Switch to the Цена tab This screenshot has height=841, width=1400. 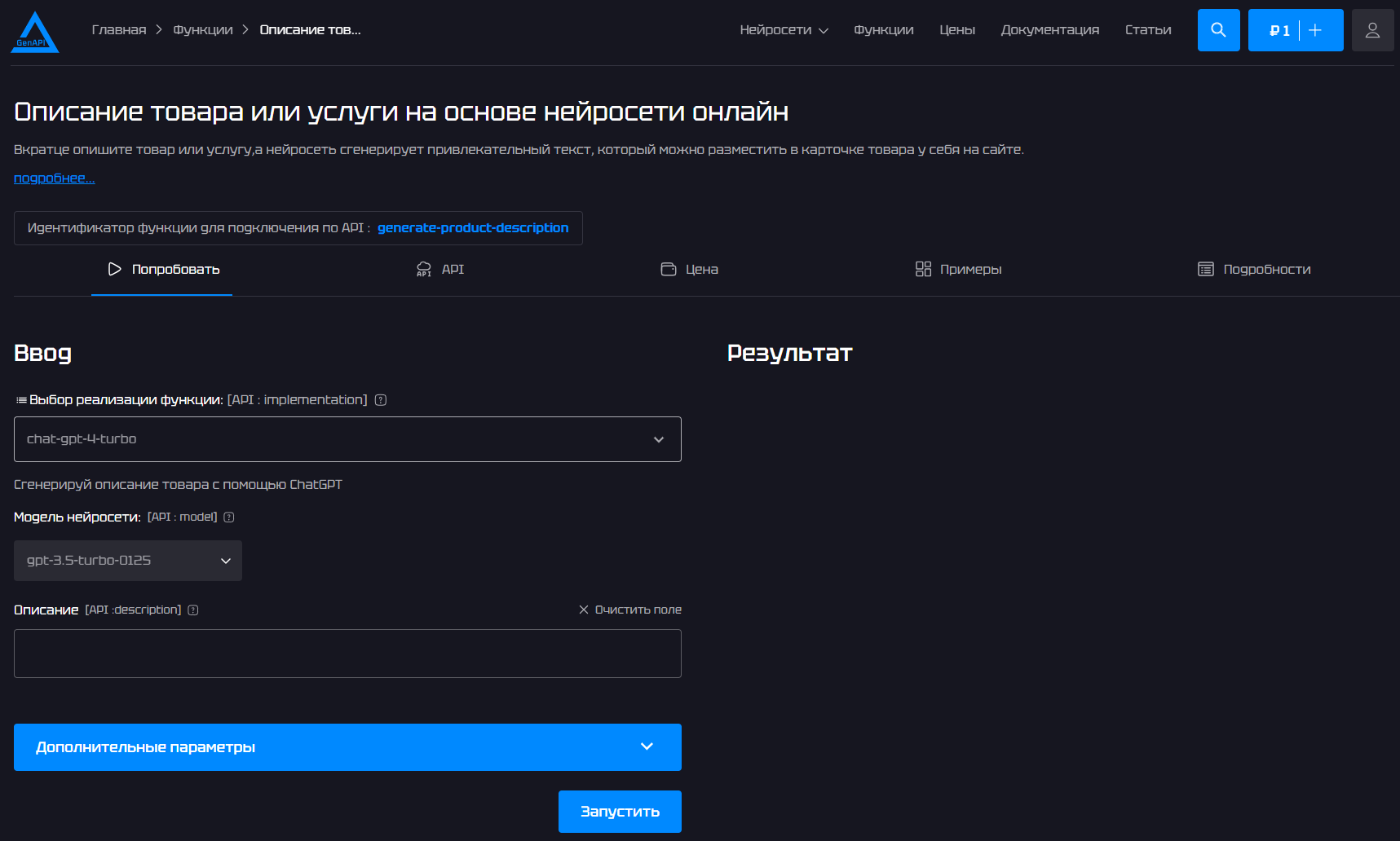[690, 270]
